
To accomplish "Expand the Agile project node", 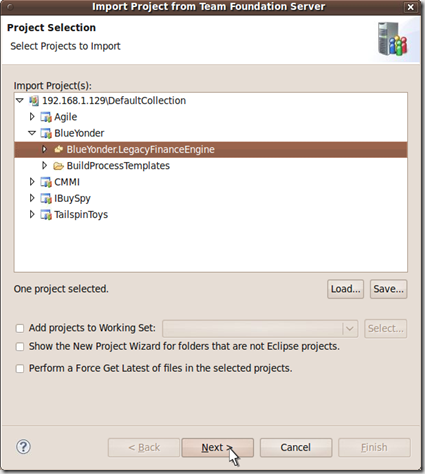I will [x=32, y=117].
